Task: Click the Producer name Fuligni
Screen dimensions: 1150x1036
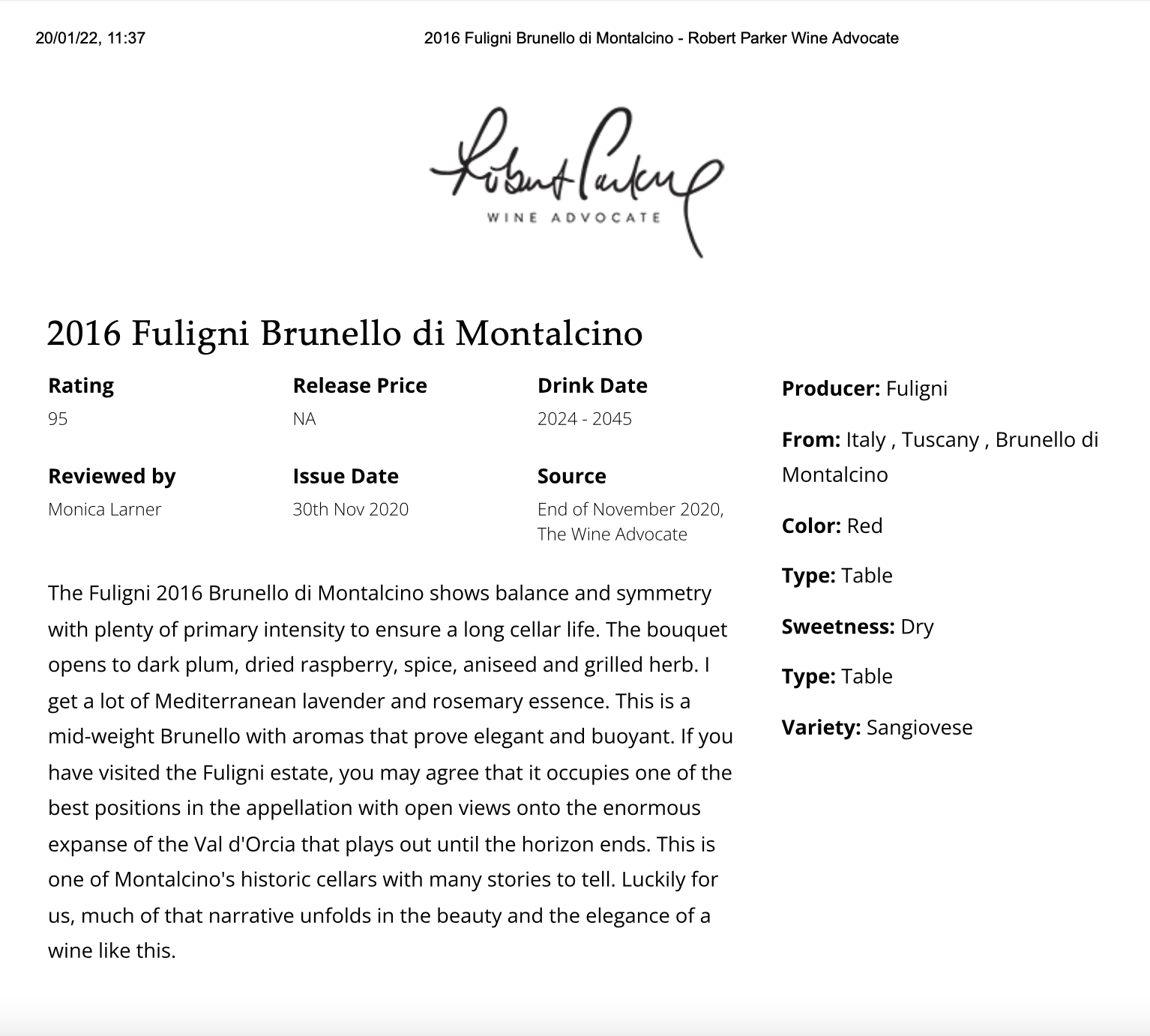Action: tap(916, 388)
